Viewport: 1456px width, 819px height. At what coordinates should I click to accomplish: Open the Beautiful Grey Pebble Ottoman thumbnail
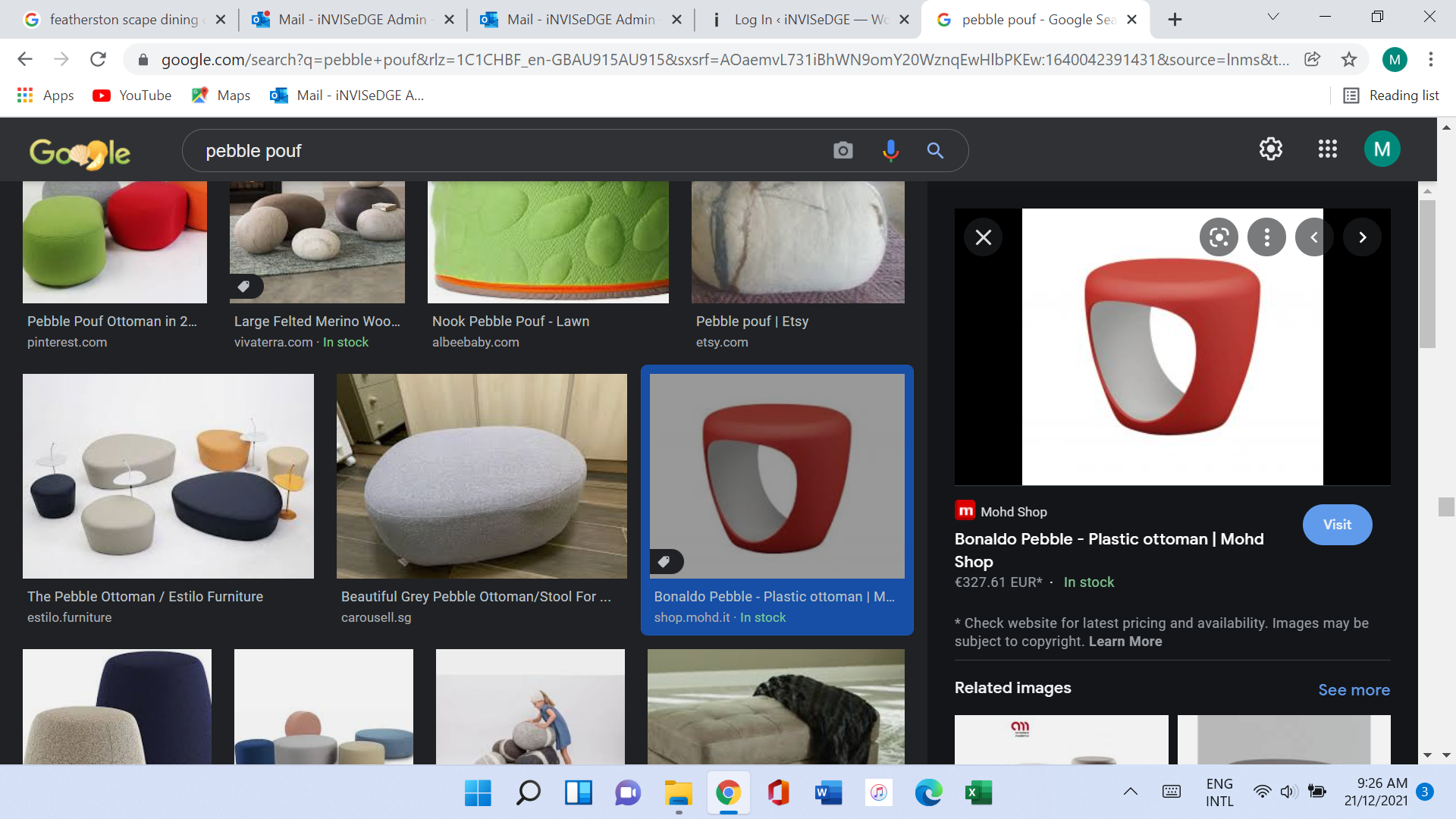click(482, 476)
